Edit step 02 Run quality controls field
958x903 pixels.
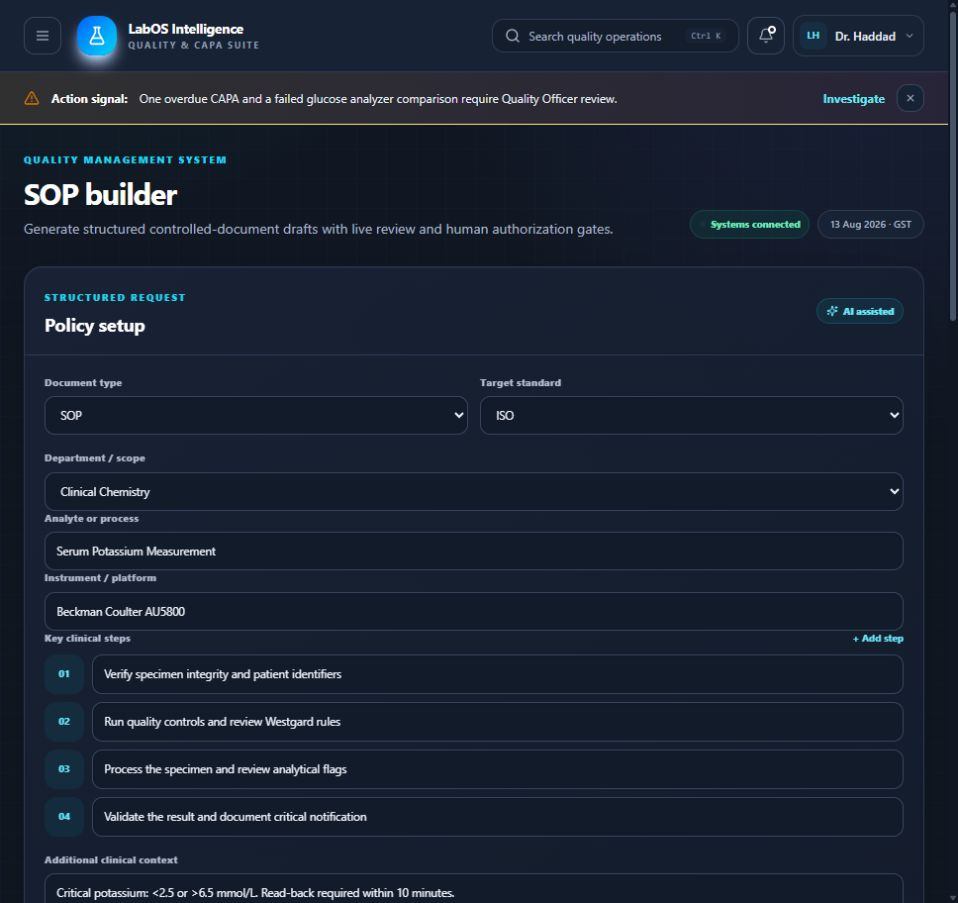(x=497, y=722)
